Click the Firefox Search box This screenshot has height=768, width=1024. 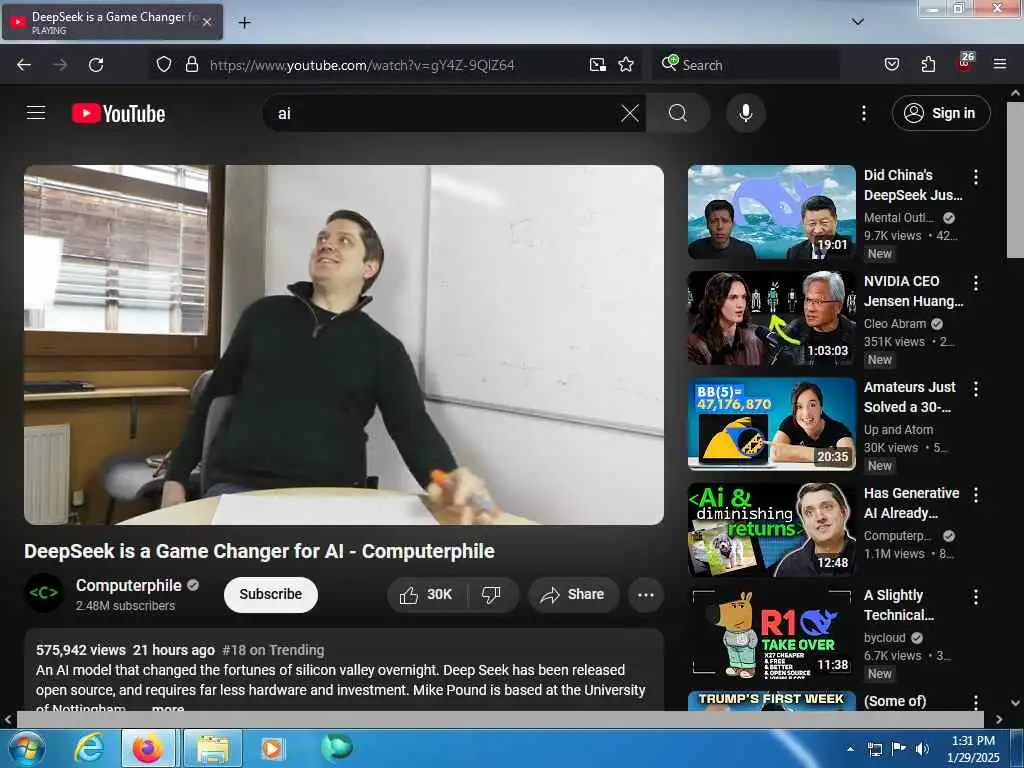[746, 65]
